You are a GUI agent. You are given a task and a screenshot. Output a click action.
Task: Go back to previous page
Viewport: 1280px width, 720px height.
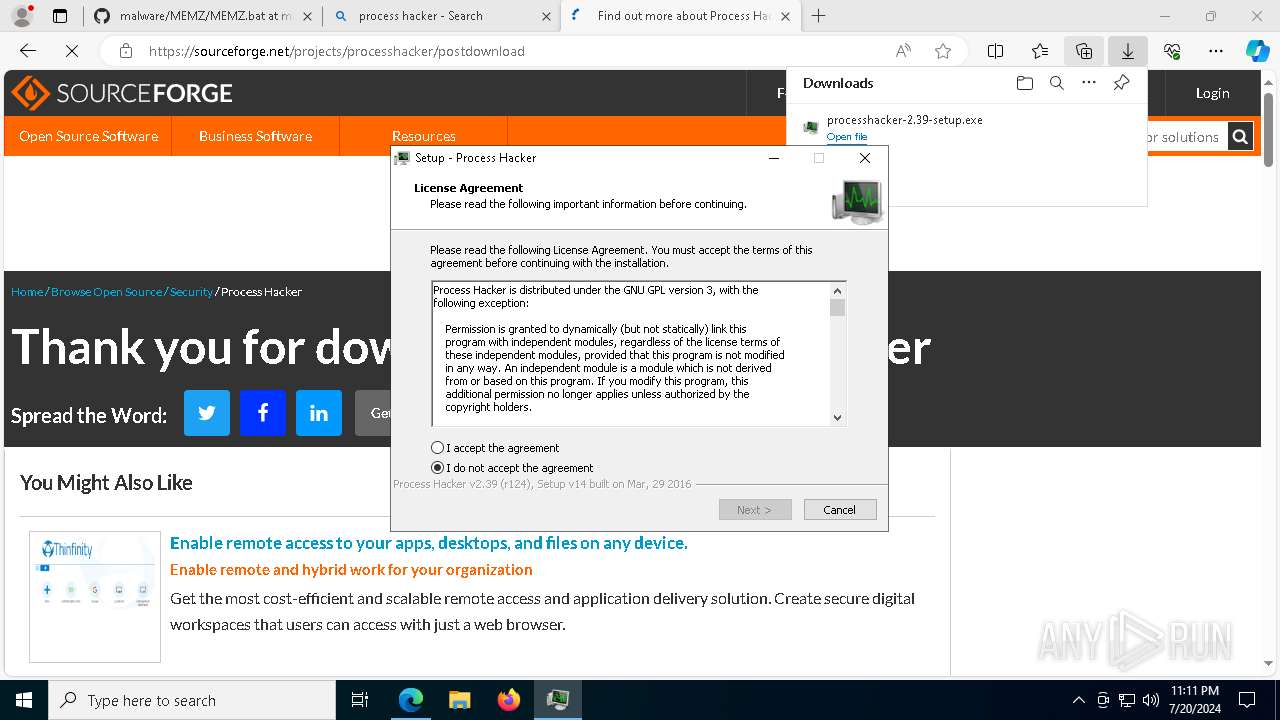pos(28,51)
